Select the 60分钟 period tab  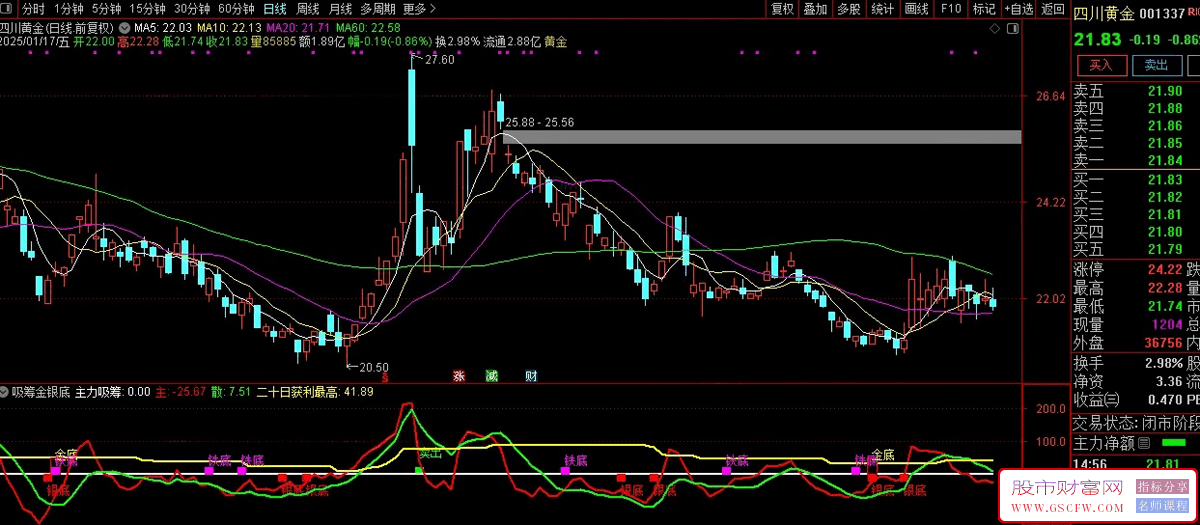pyautogui.click(x=237, y=9)
